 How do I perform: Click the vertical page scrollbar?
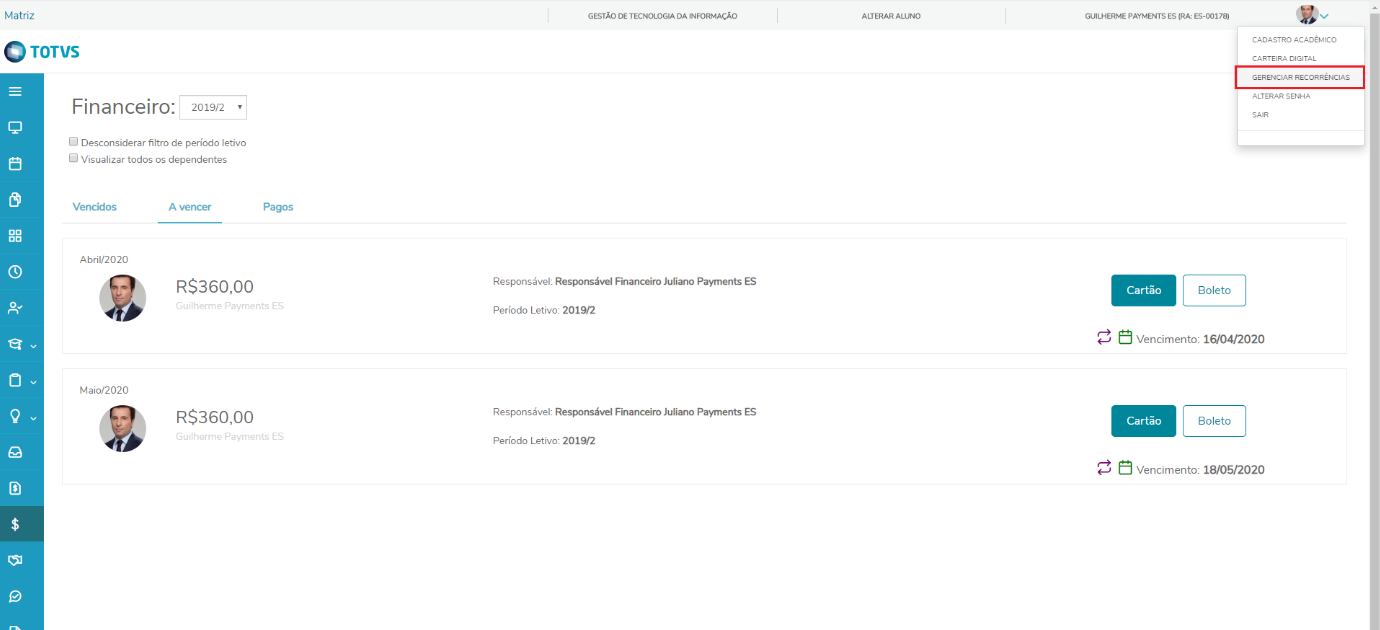pyautogui.click(x=1375, y=315)
